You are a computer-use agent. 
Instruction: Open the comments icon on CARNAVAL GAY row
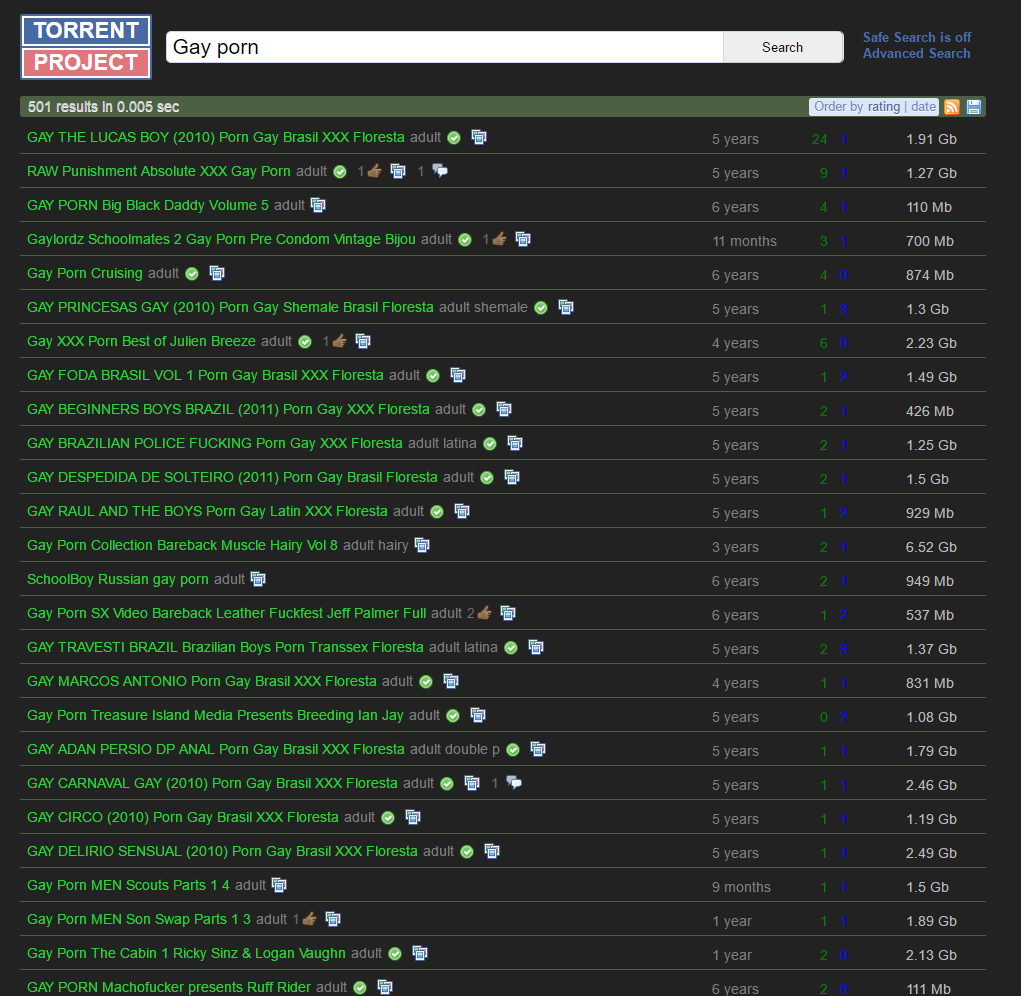[514, 783]
